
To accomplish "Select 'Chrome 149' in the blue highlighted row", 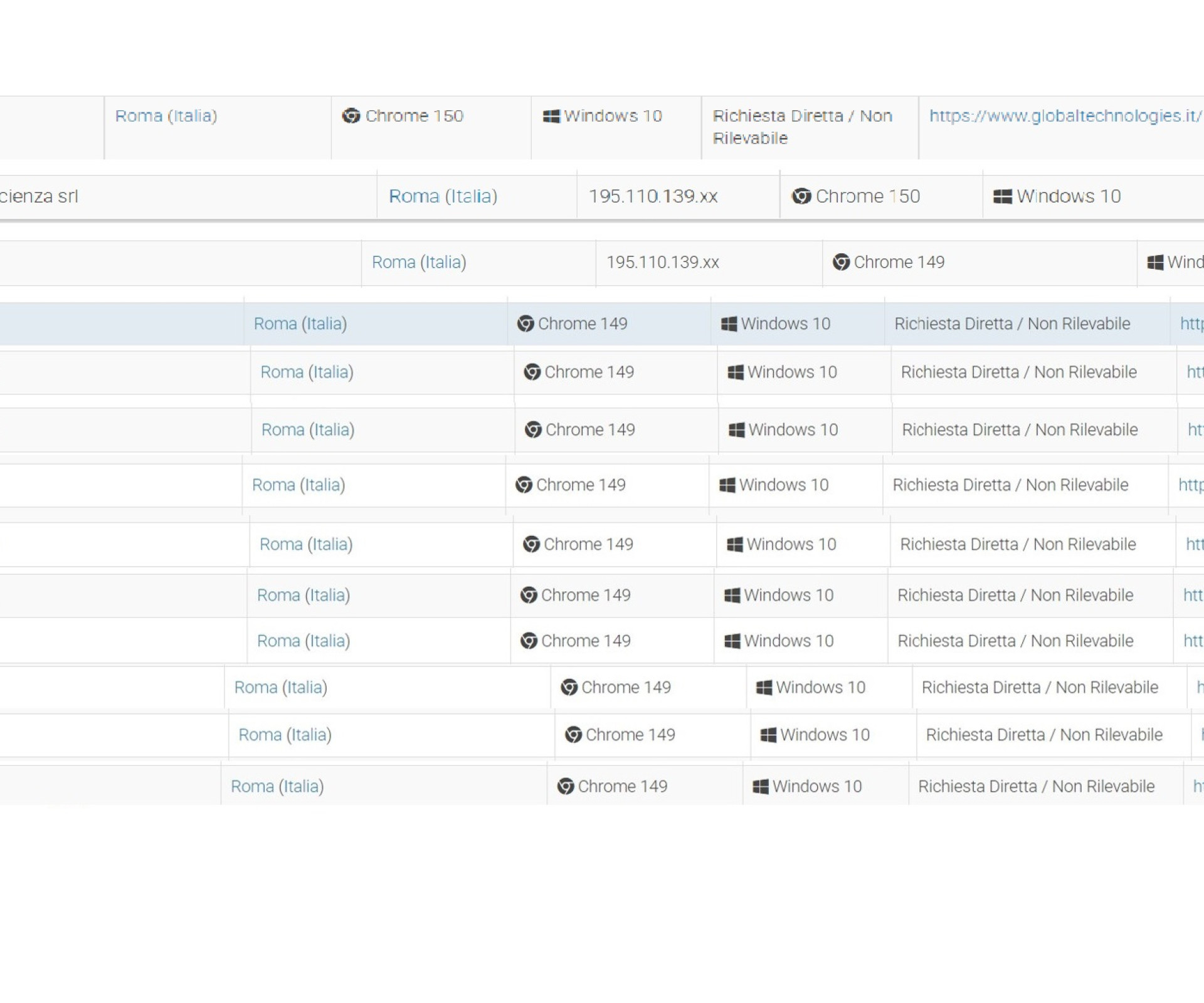I will pos(583,323).
